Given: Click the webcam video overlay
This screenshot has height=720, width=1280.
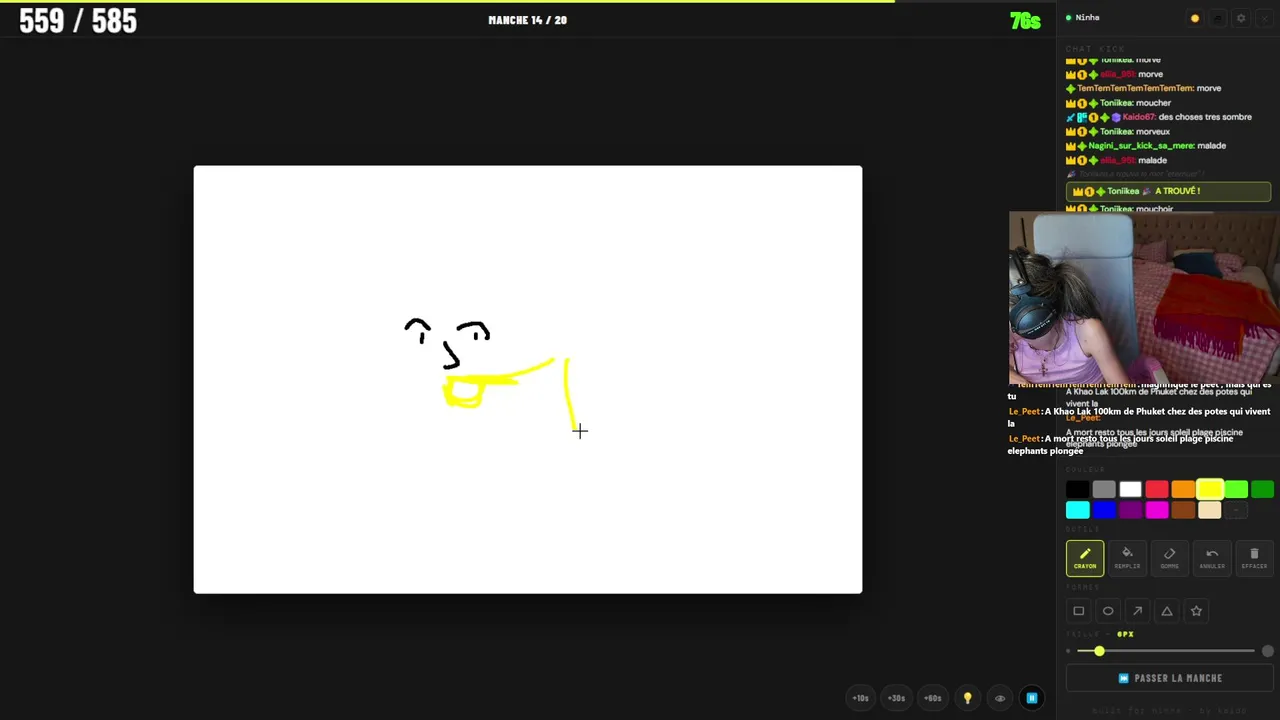Looking at the screenshot, I should tap(1144, 298).
